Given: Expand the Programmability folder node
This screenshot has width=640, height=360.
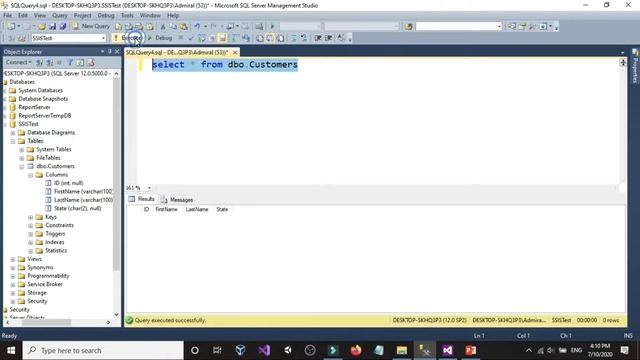Looking at the screenshot, I should pos(13,276).
